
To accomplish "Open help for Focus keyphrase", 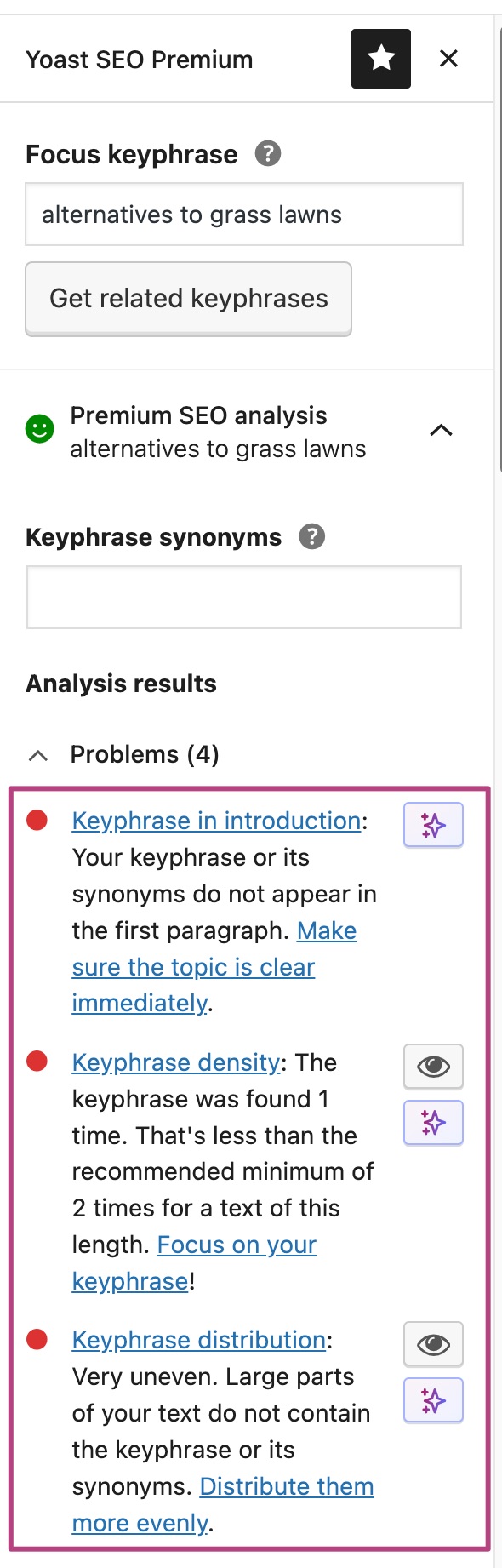I will (268, 154).
